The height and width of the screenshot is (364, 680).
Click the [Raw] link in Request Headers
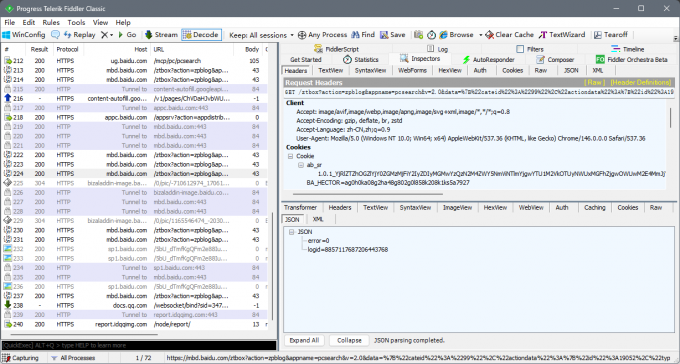595,82
